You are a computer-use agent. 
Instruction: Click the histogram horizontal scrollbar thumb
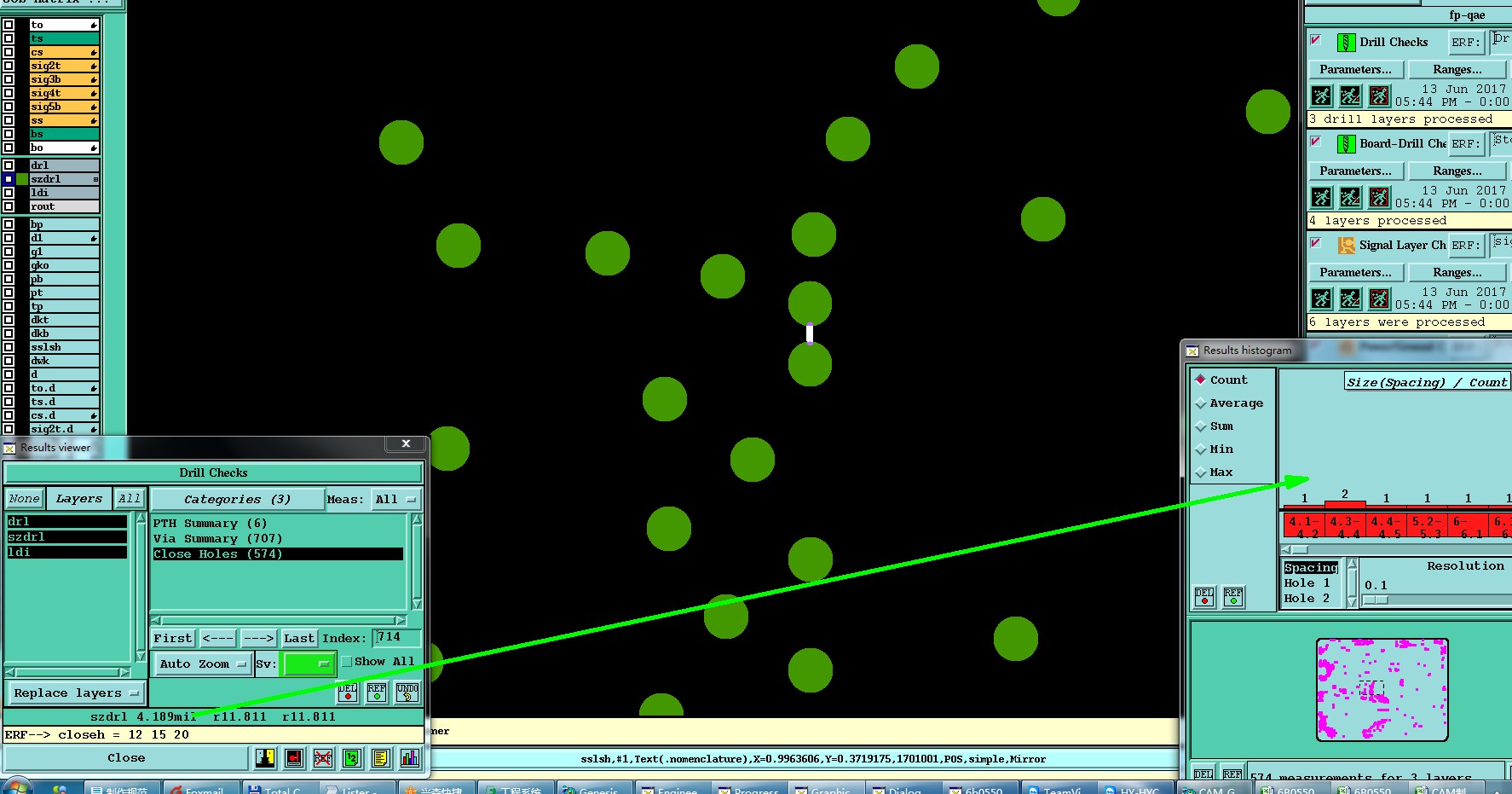(x=1299, y=549)
